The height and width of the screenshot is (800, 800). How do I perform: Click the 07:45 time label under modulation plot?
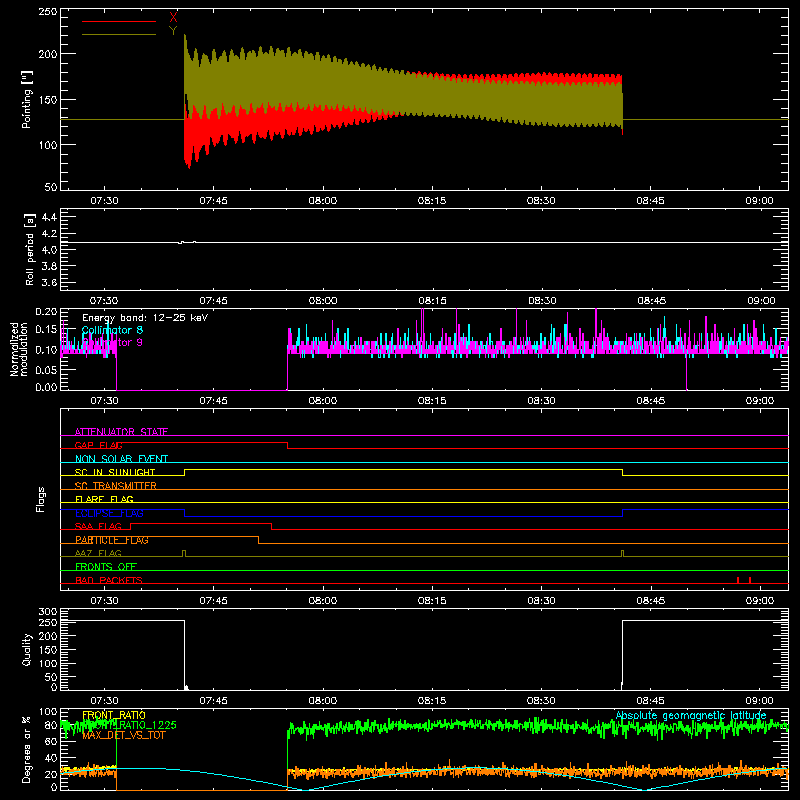(x=213, y=401)
